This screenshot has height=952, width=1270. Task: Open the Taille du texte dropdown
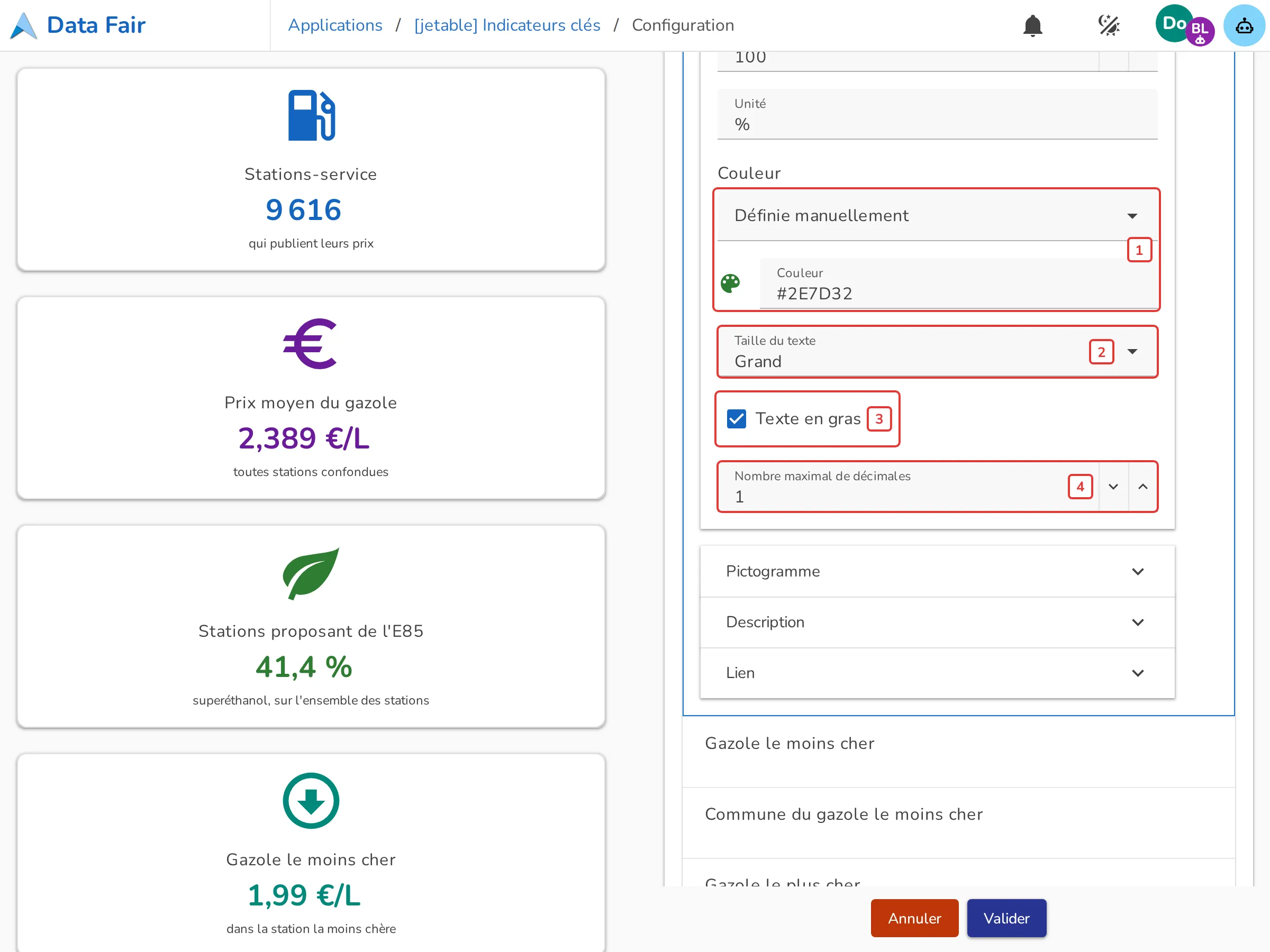click(937, 352)
